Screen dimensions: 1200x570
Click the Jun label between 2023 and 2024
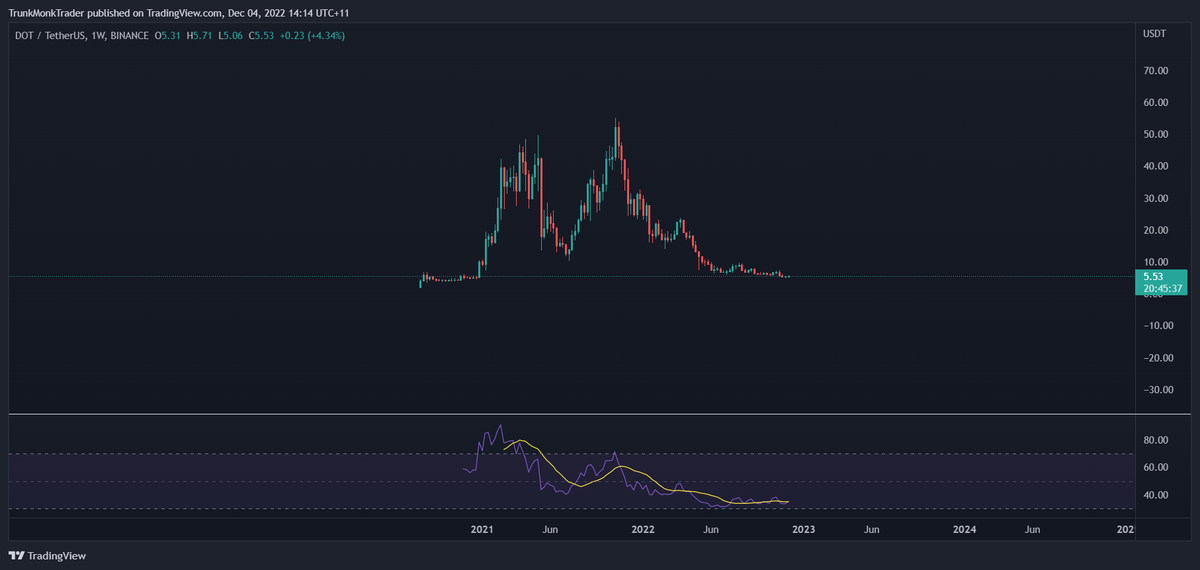[x=872, y=528]
